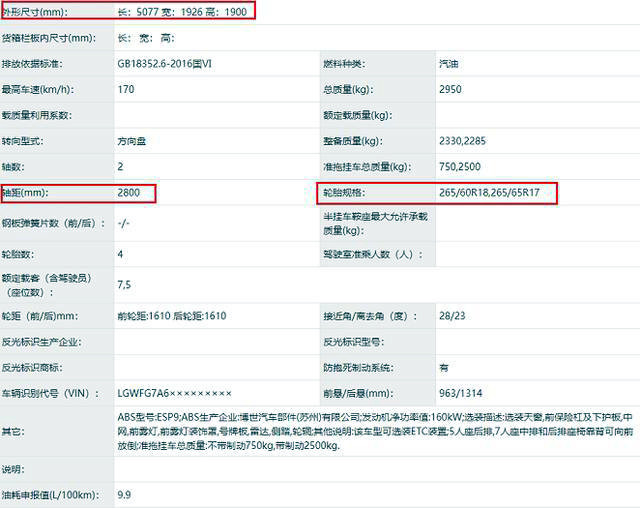Viewport: 640px width, 508px height.
Task: Click the wheelbase value 2800
Action: click(x=129, y=193)
